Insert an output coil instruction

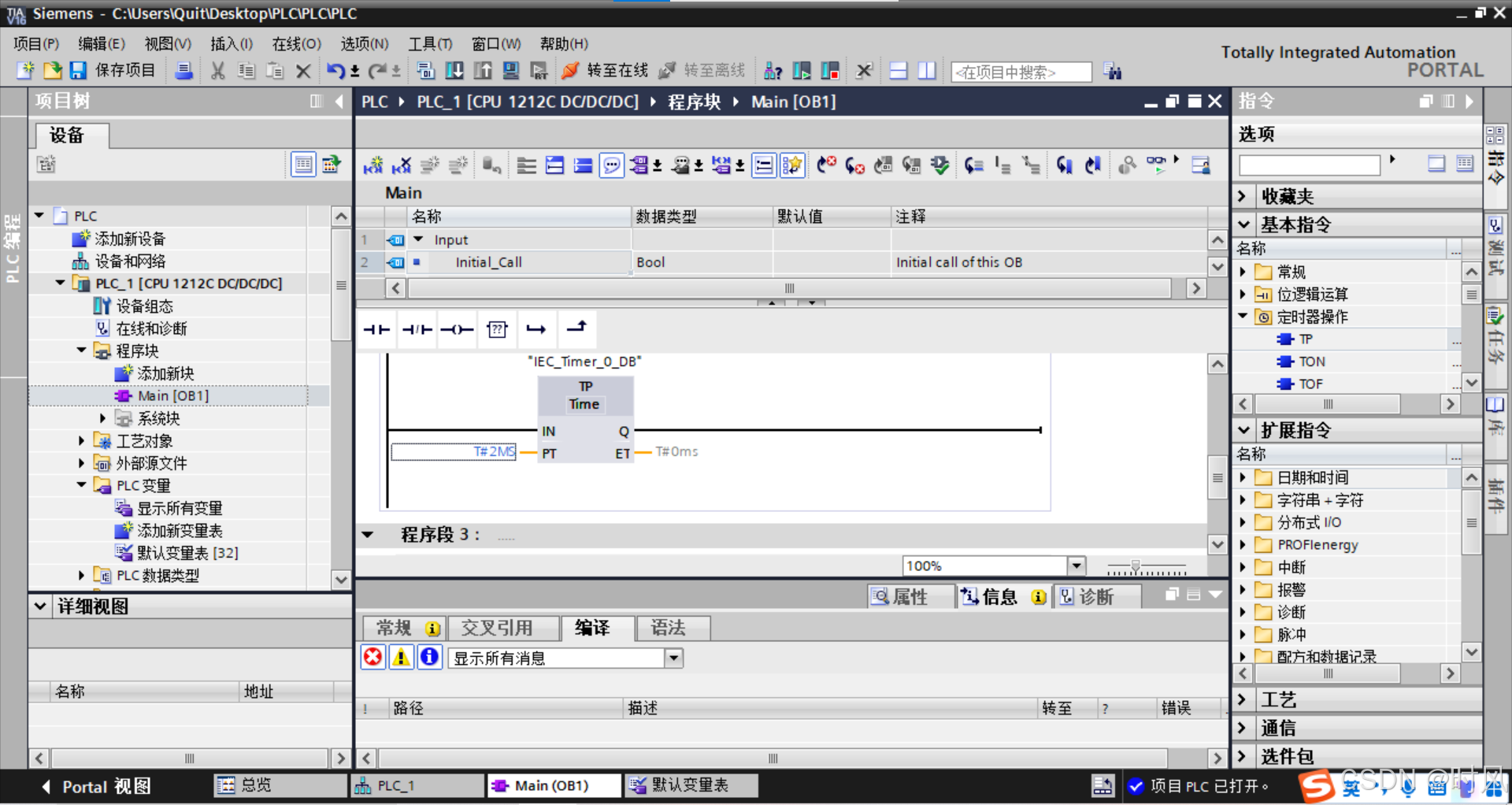457,329
